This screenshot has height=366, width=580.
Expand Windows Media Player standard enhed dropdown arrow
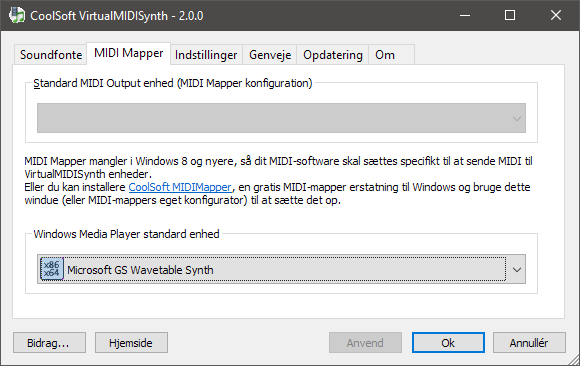coord(516,269)
